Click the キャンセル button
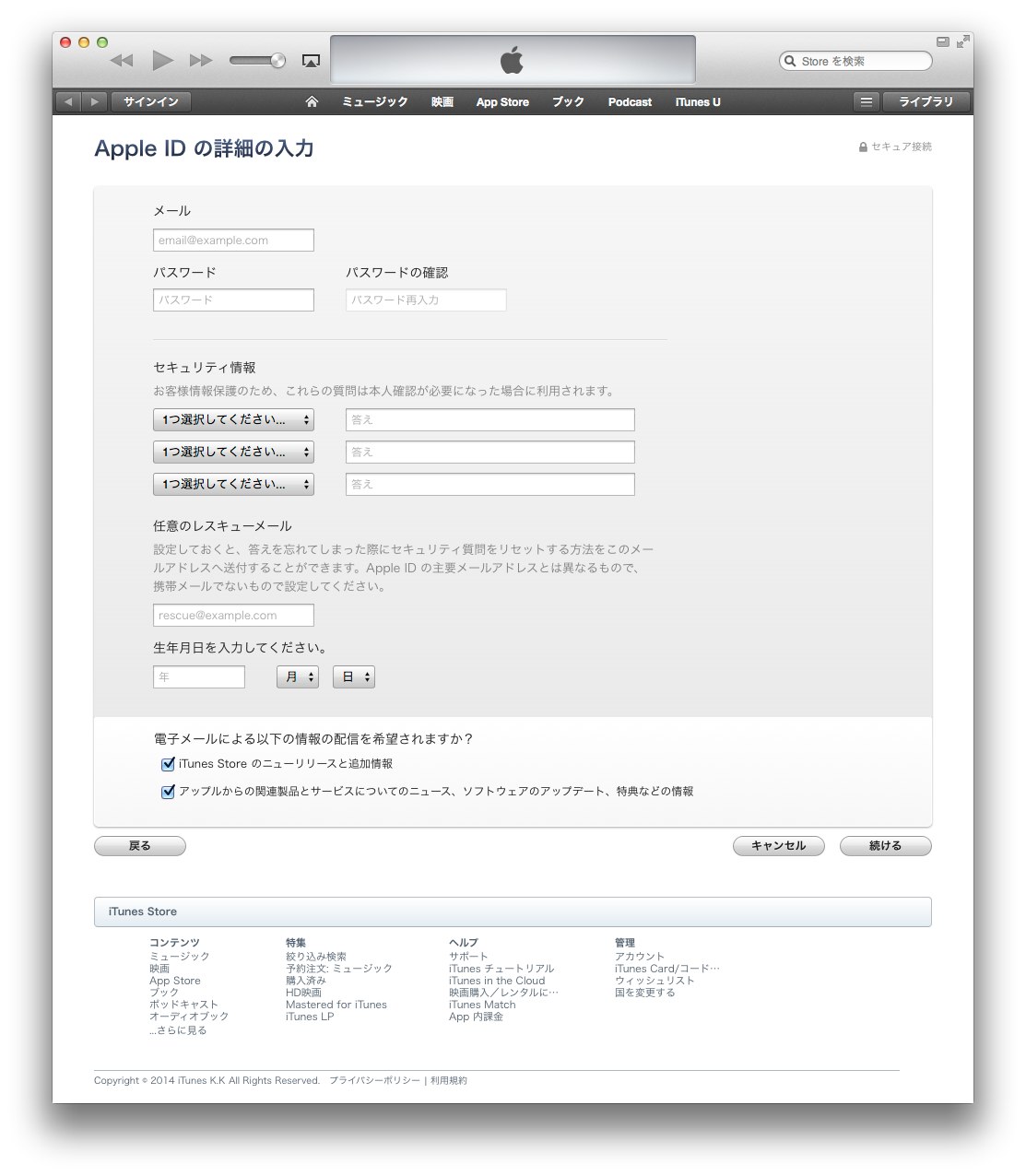The height and width of the screenshot is (1176, 1026). click(x=779, y=845)
